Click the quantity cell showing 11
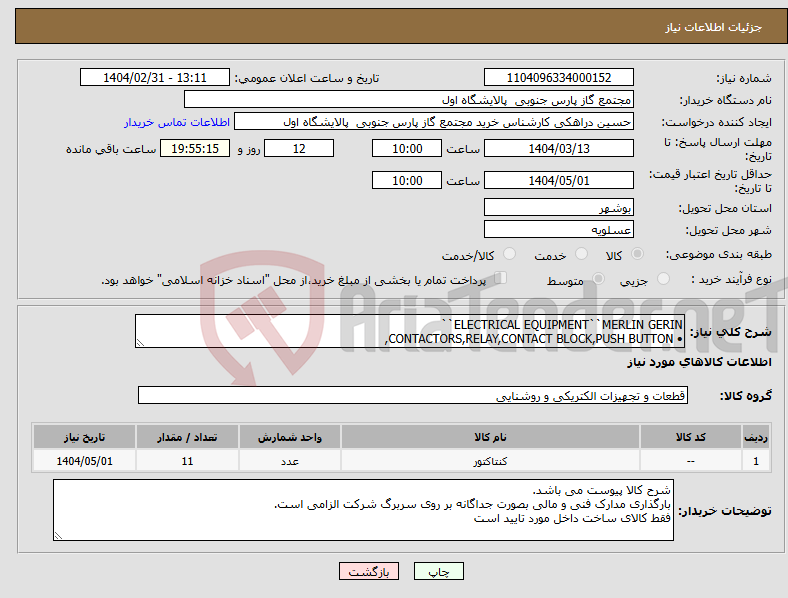This screenshot has height=598, width=788. coord(187,461)
